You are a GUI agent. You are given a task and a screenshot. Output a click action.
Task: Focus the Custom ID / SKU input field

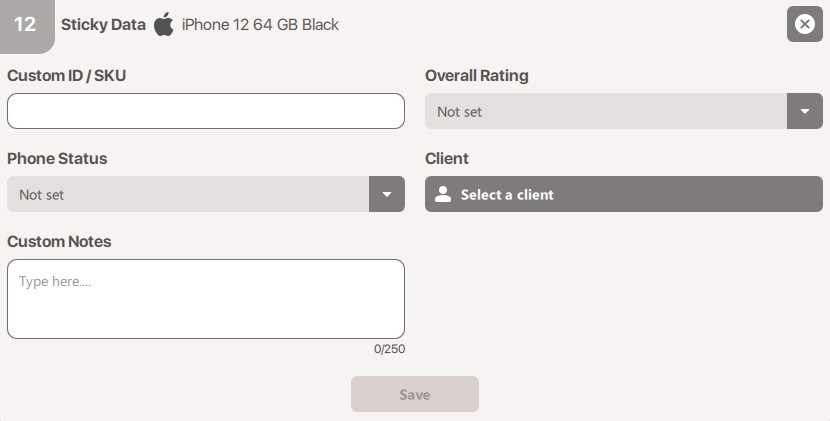point(205,111)
